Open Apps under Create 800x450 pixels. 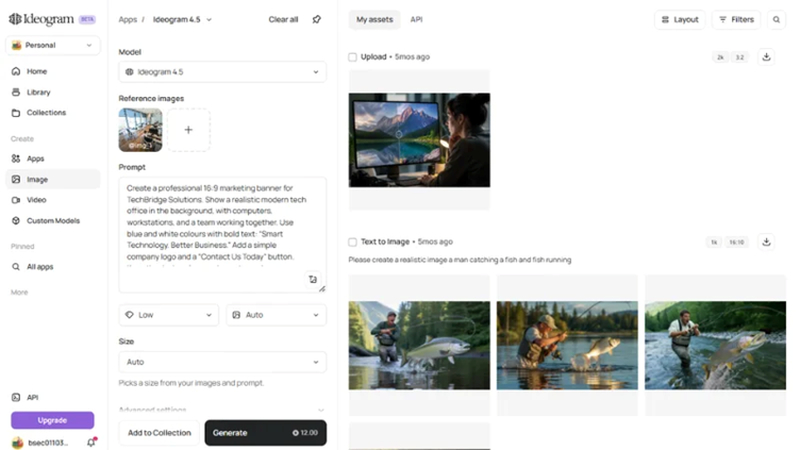tap(35, 159)
